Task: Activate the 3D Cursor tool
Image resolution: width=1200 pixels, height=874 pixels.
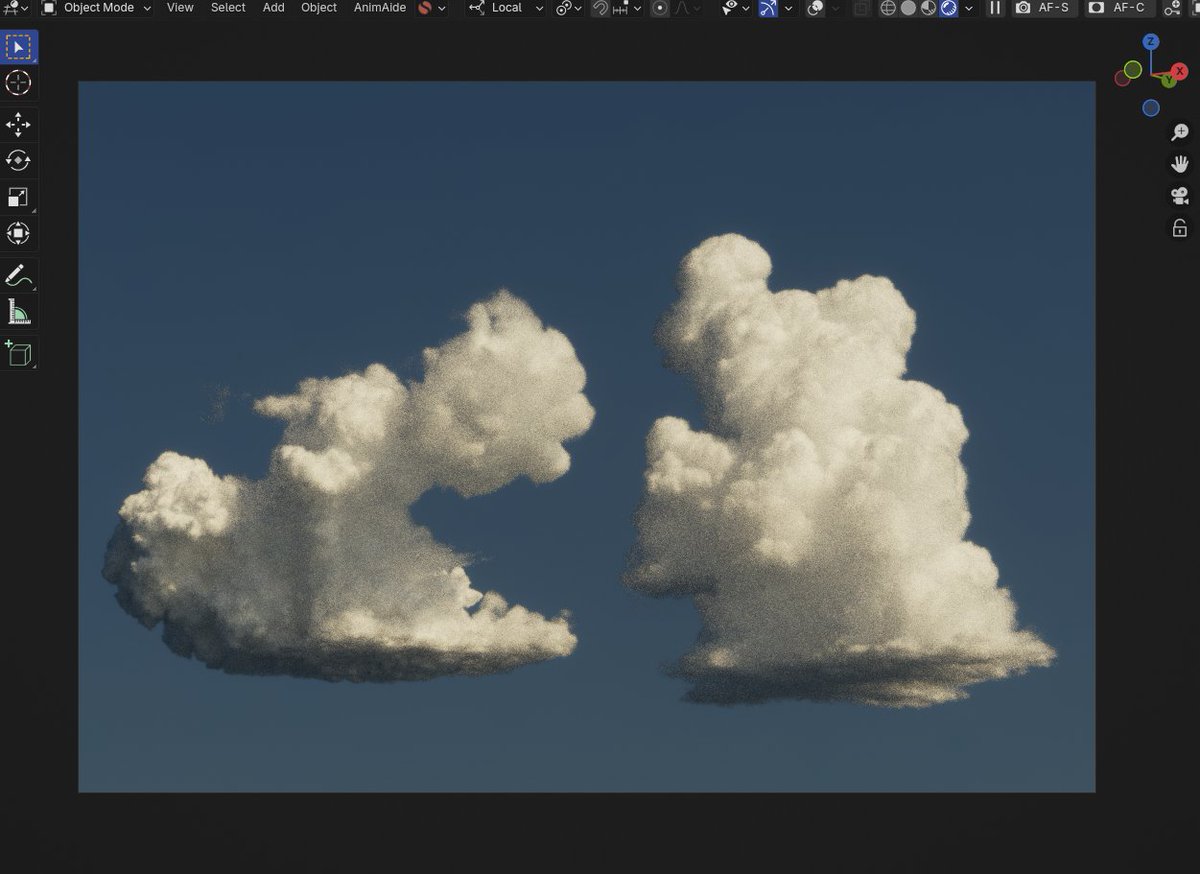Action: point(18,84)
